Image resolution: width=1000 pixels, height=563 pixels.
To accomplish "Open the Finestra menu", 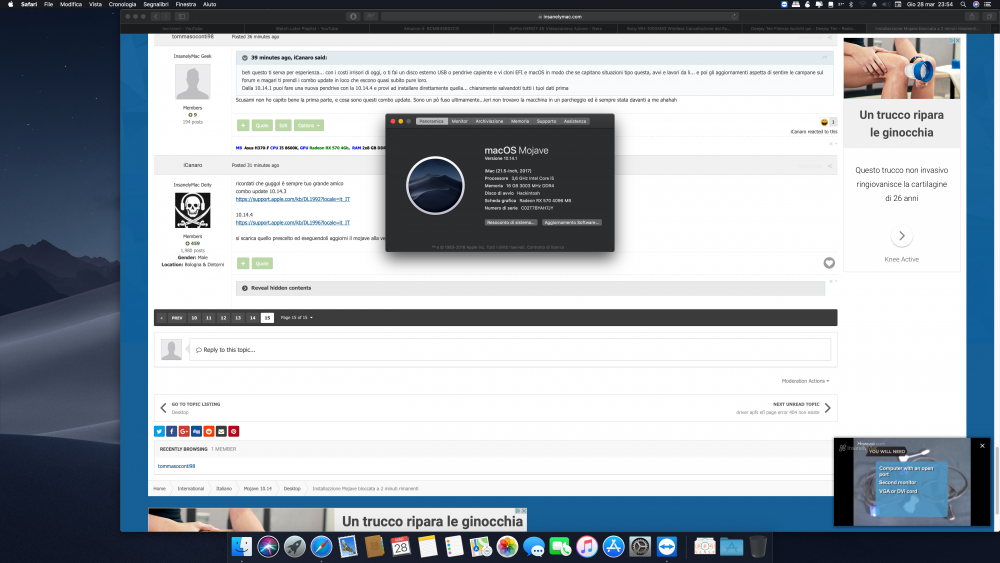I will (186, 4).
